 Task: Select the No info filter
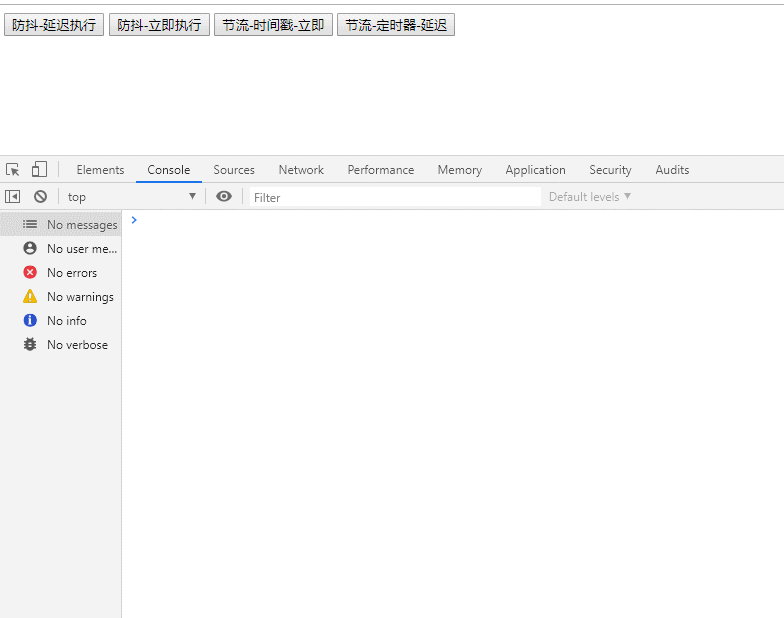pyautogui.click(x=66, y=321)
